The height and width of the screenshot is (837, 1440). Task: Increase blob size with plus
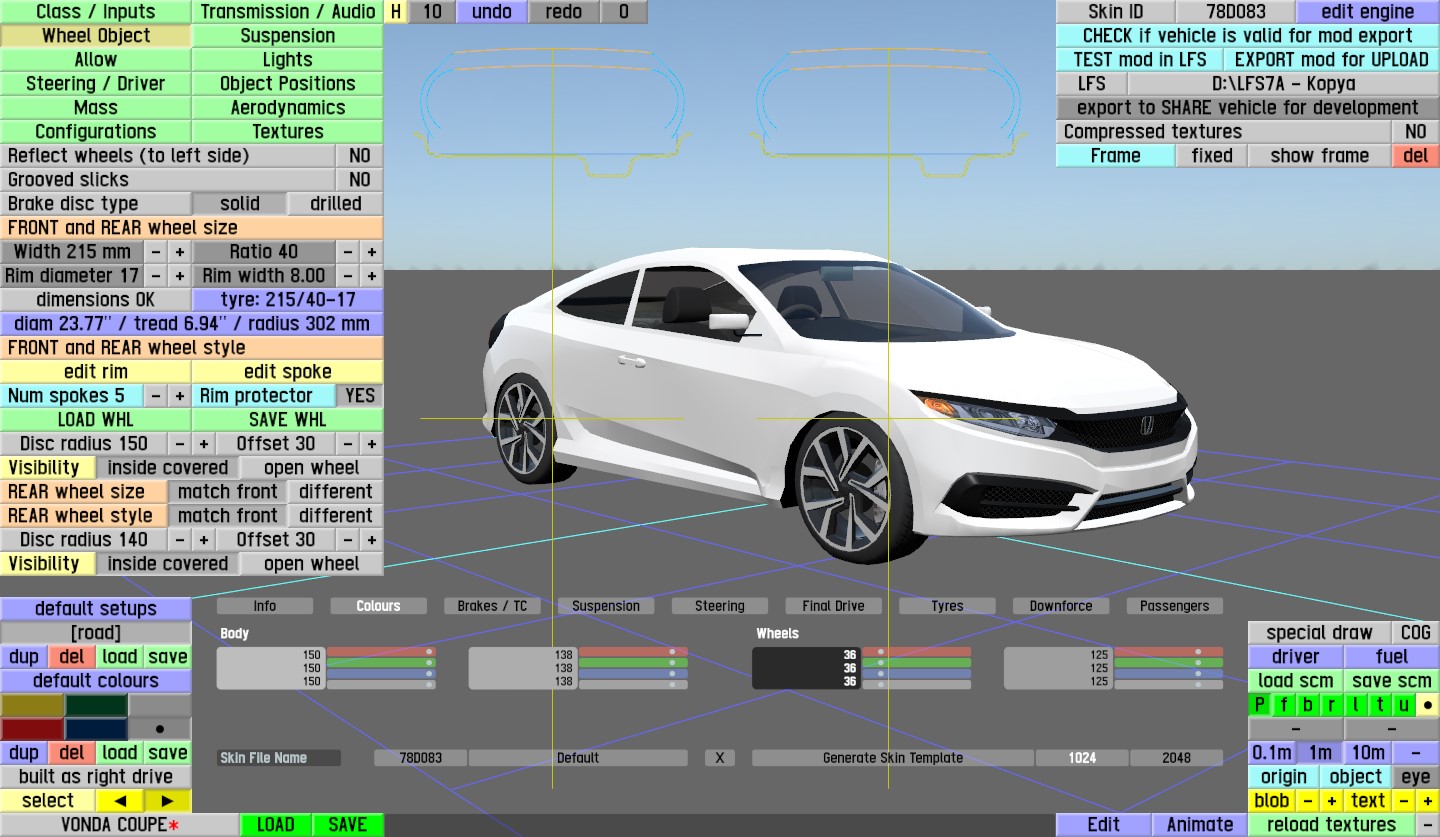pyautogui.click(x=1332, y=801)
